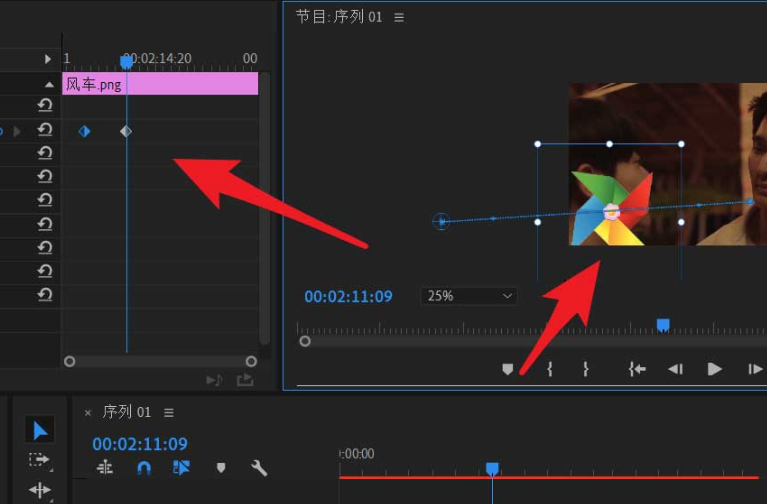Click Program monitor zoom scroll handle
Image resolution: width=767 pixels, height=504 pixels.
pos(305,341)
